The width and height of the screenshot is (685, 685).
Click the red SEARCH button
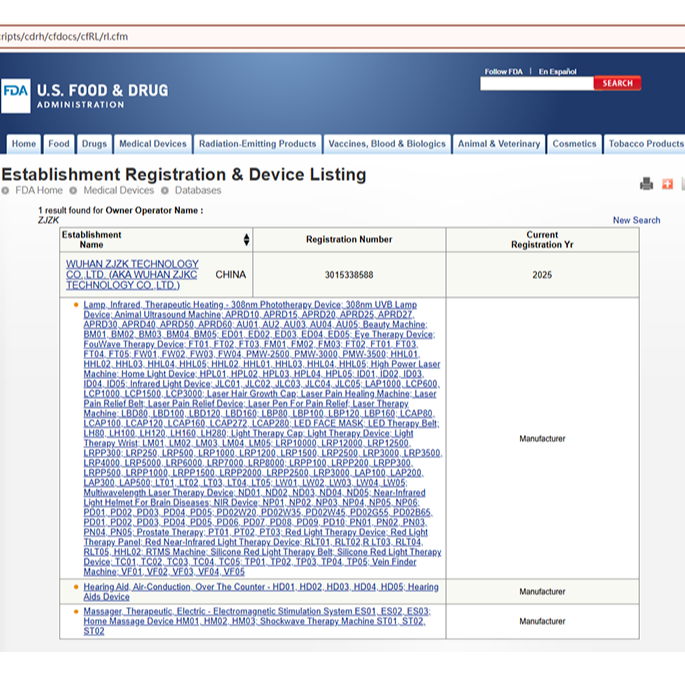coord(617,83)
